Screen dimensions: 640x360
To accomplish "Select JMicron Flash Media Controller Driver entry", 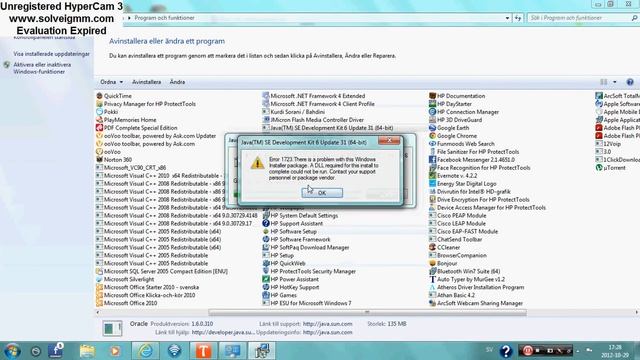I will point(313,120).
